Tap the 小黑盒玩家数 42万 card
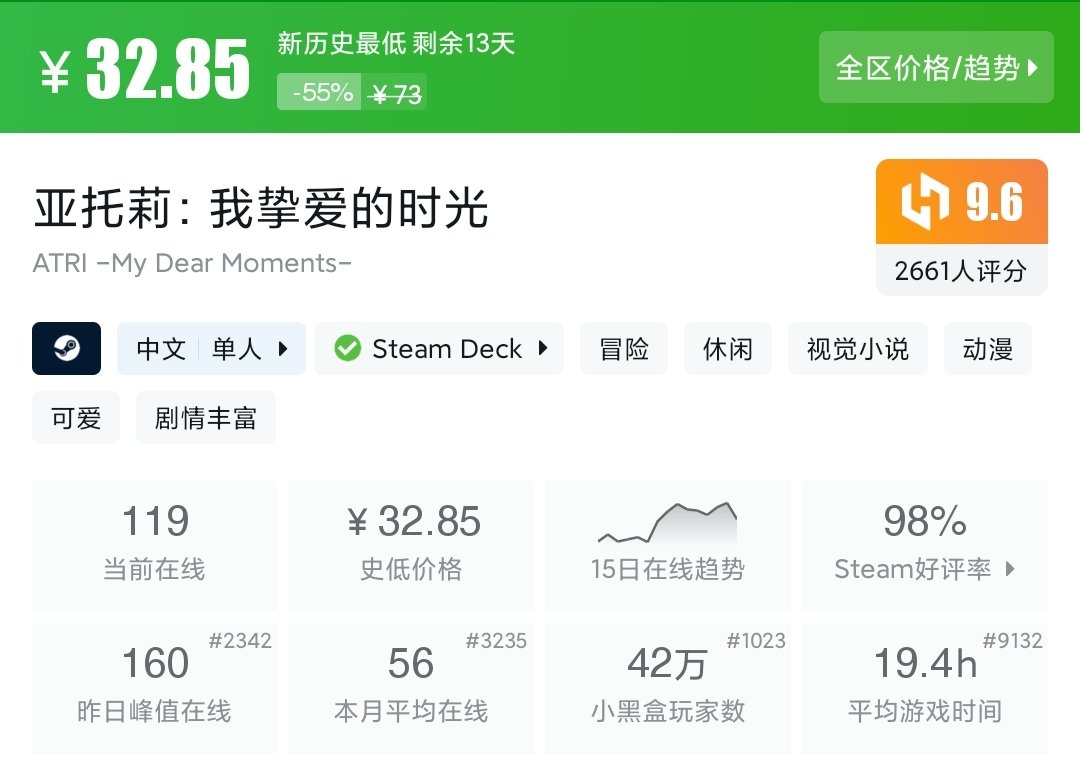The width and height of the screenshot is (1080, 769). pos(667,687)
